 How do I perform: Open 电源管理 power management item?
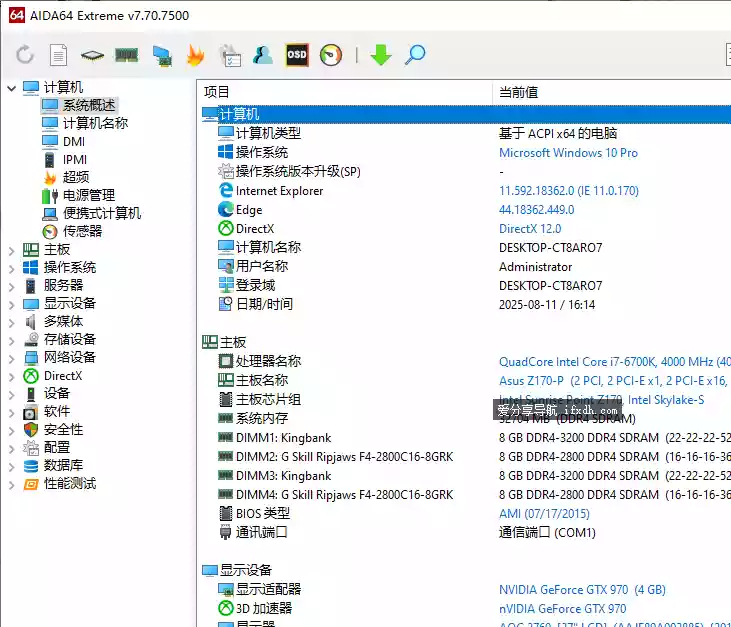click(78, 195)
